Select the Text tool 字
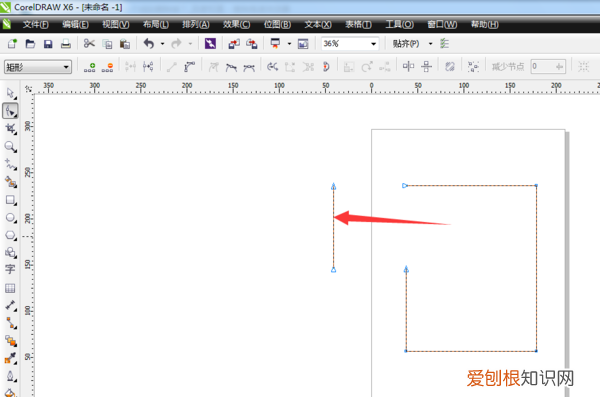 click(x=10, y=269)
